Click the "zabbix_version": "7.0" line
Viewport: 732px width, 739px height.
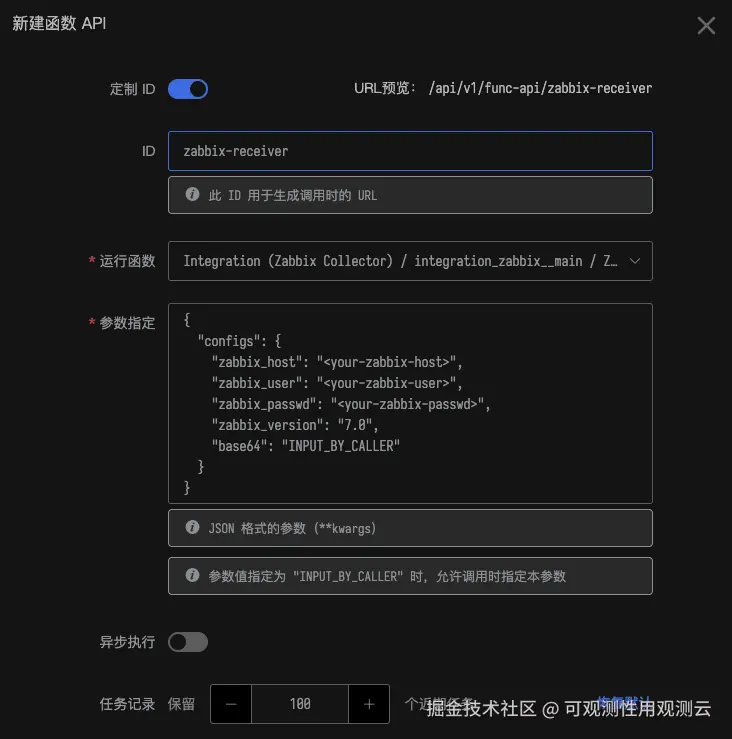[295, 425]
